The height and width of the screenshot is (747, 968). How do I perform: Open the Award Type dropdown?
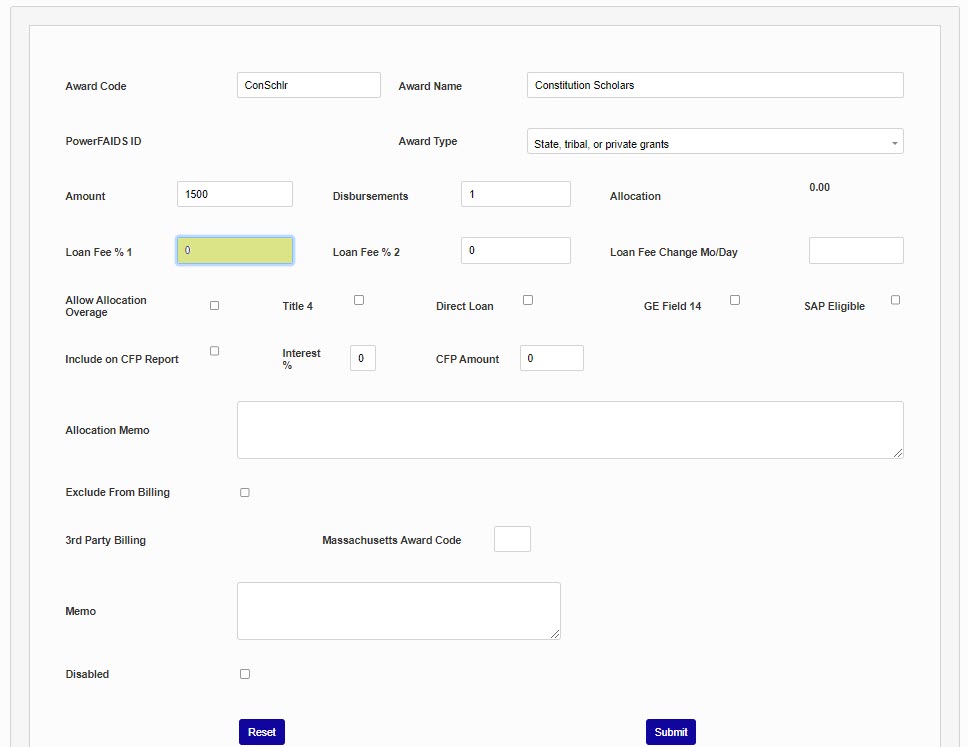[714, 142]
